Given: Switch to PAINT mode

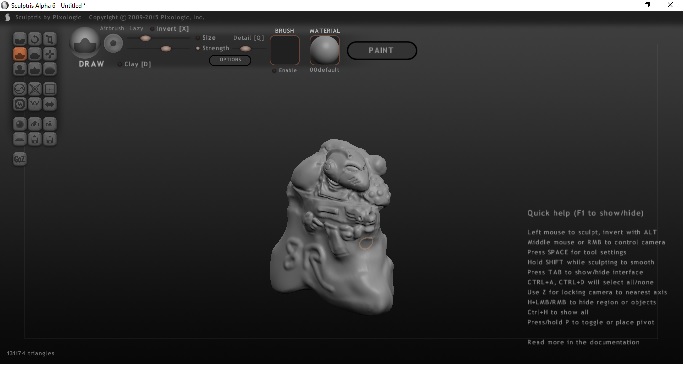Looking at the screenshot, I should [382, 50].
